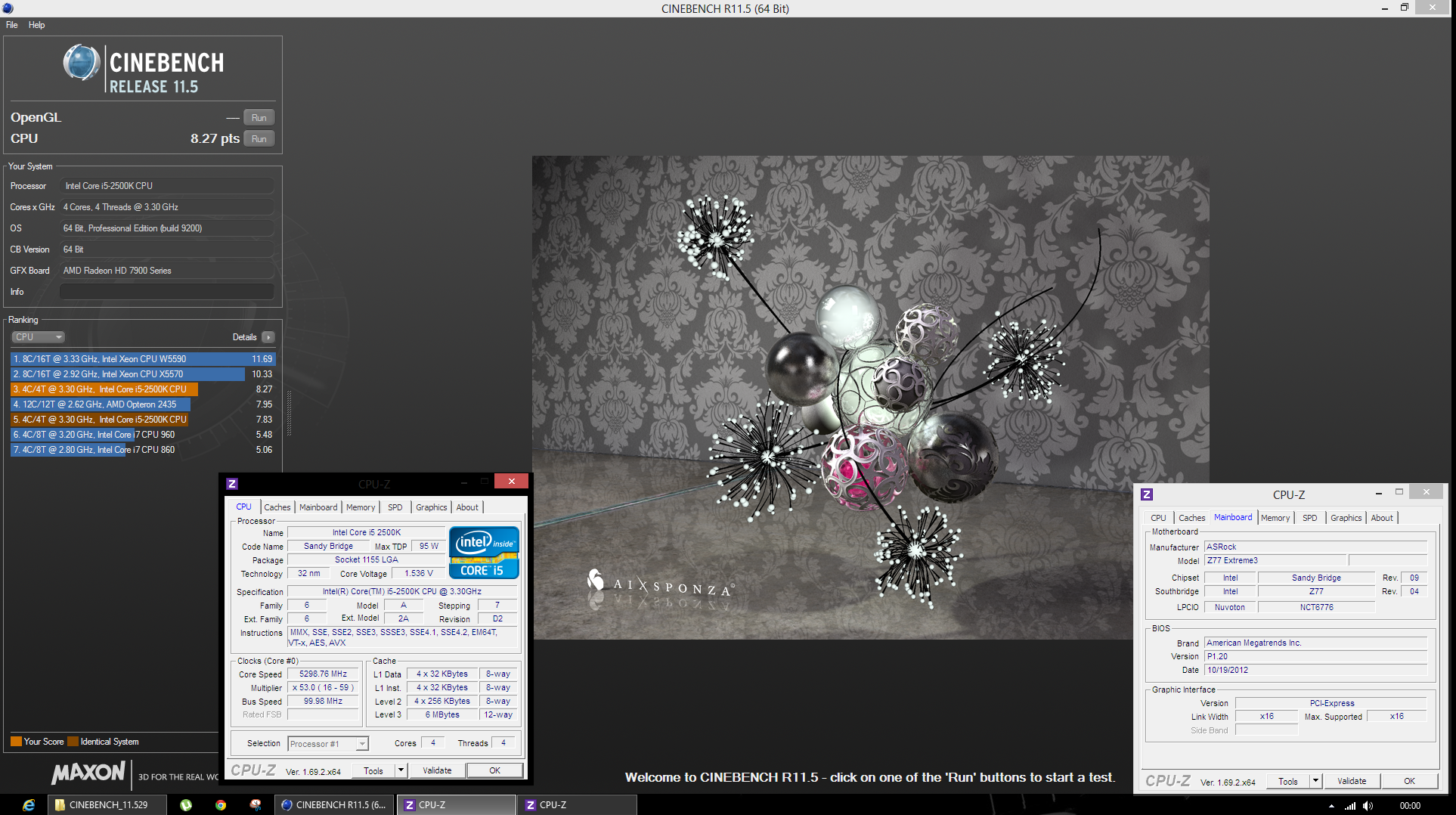Switch to About tab in right CPU-Z
This screenshot has width=1456, height=815.
1382,518
